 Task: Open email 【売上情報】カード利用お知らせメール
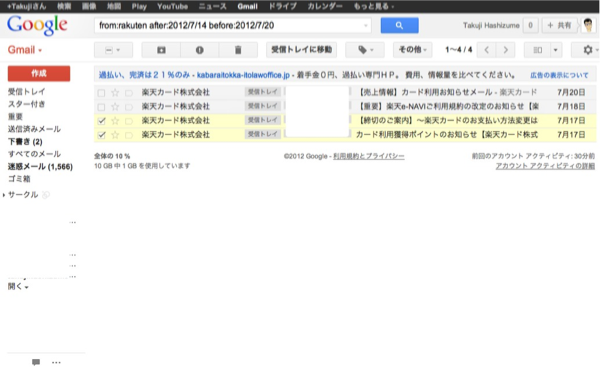(x=448, y=93)
